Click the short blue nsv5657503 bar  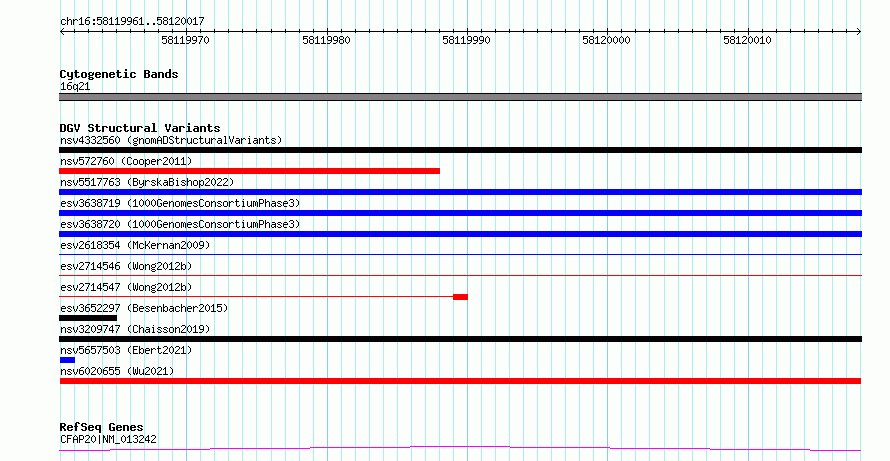(x=68, y=361)
